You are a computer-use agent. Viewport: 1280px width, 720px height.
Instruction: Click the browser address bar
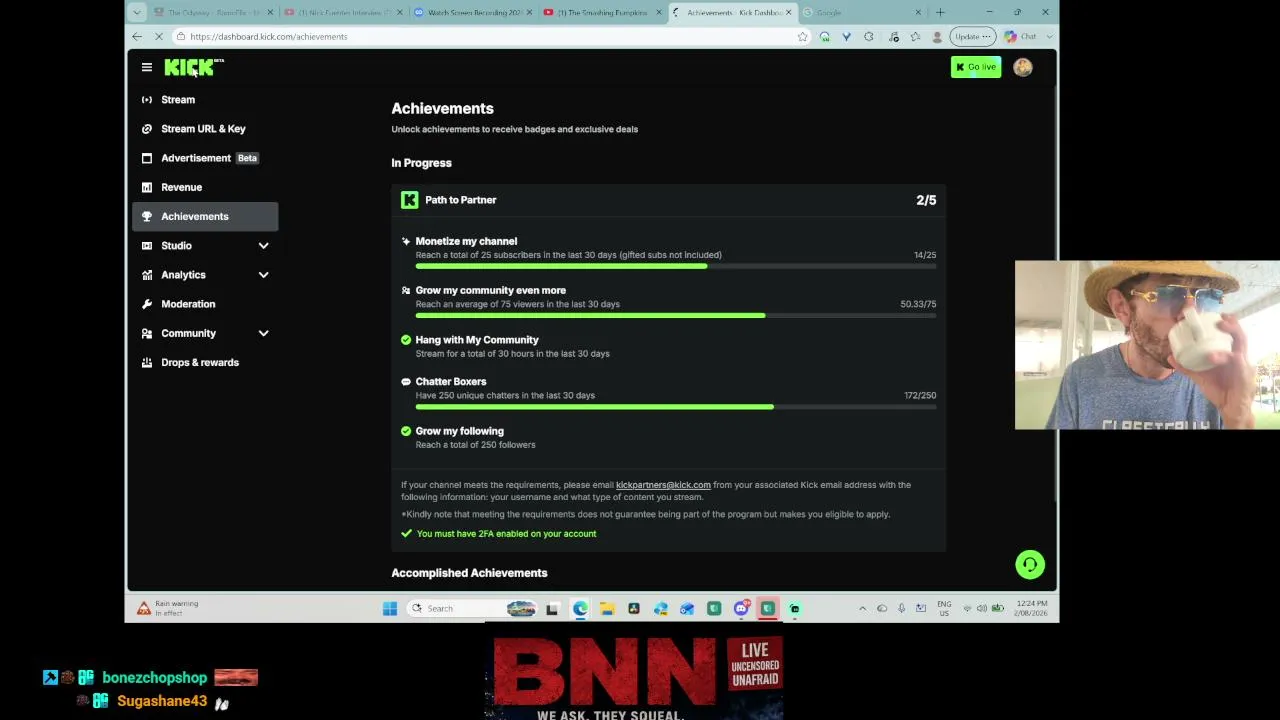490,36
